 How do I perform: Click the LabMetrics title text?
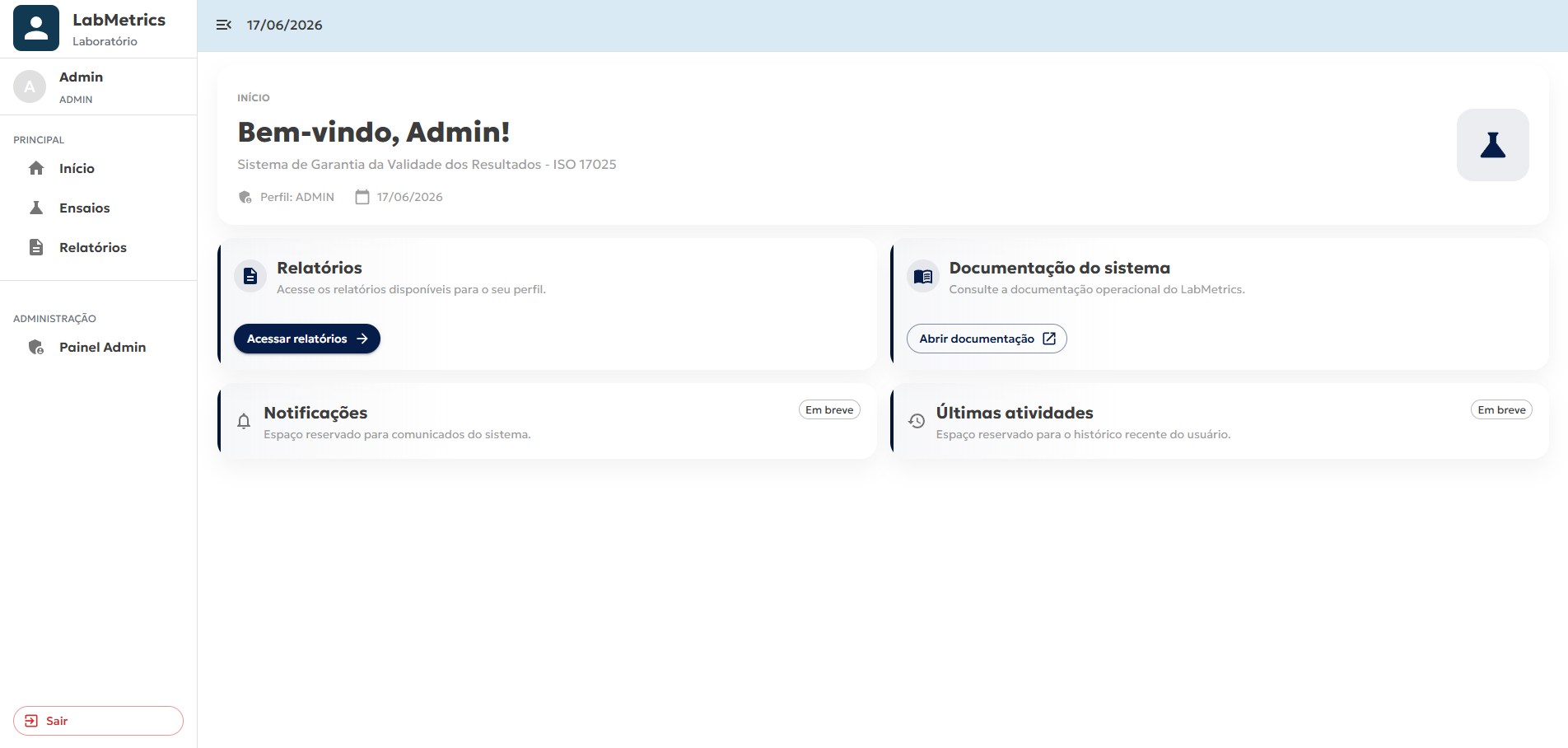[x=119, y=20]
